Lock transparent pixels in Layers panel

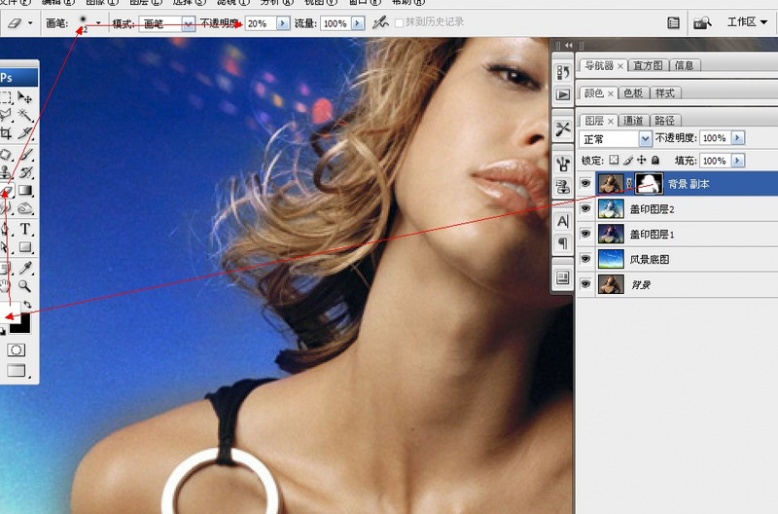click(614, 160)
